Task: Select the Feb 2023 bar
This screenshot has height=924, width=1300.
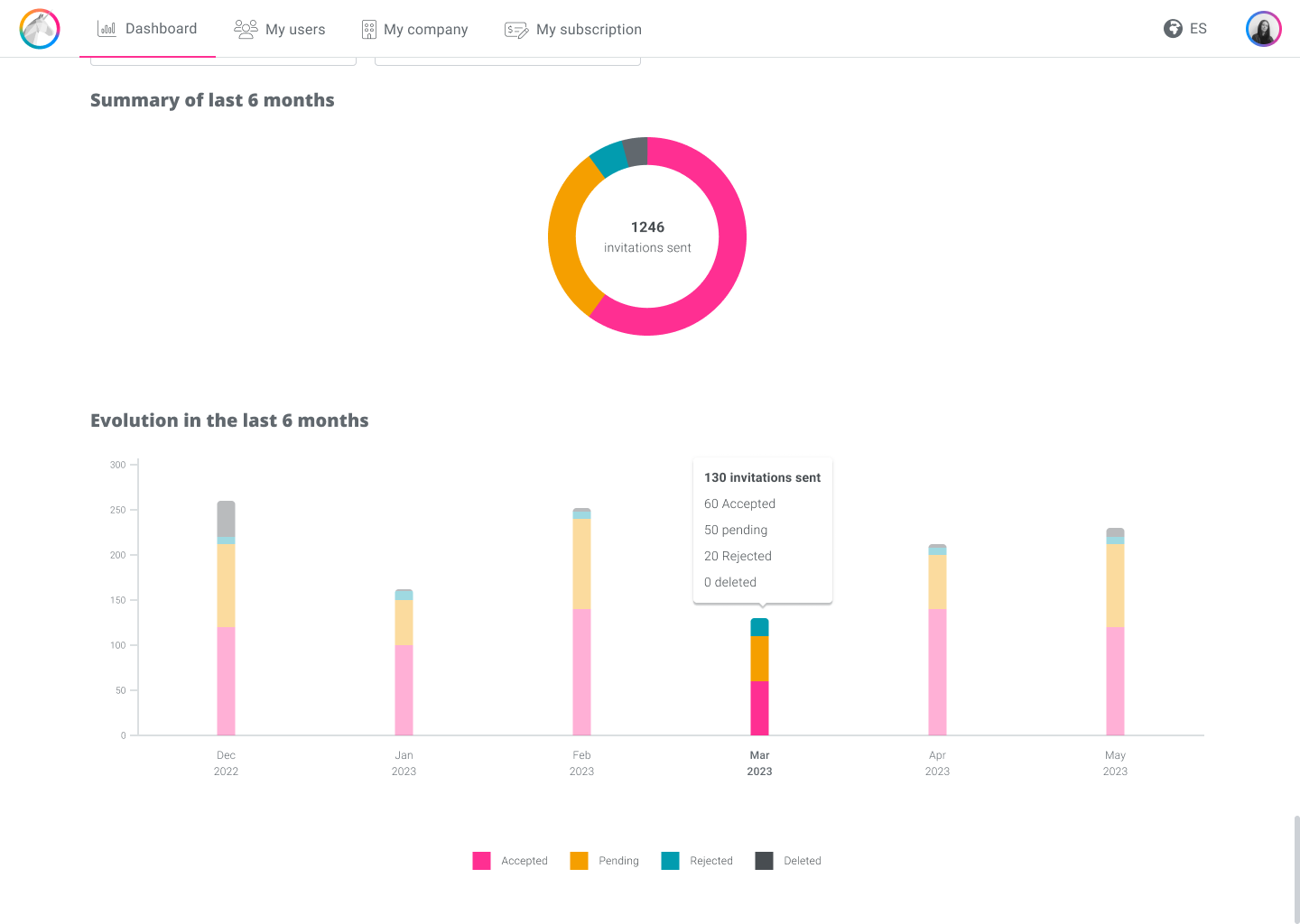Action: pos(581,622)
